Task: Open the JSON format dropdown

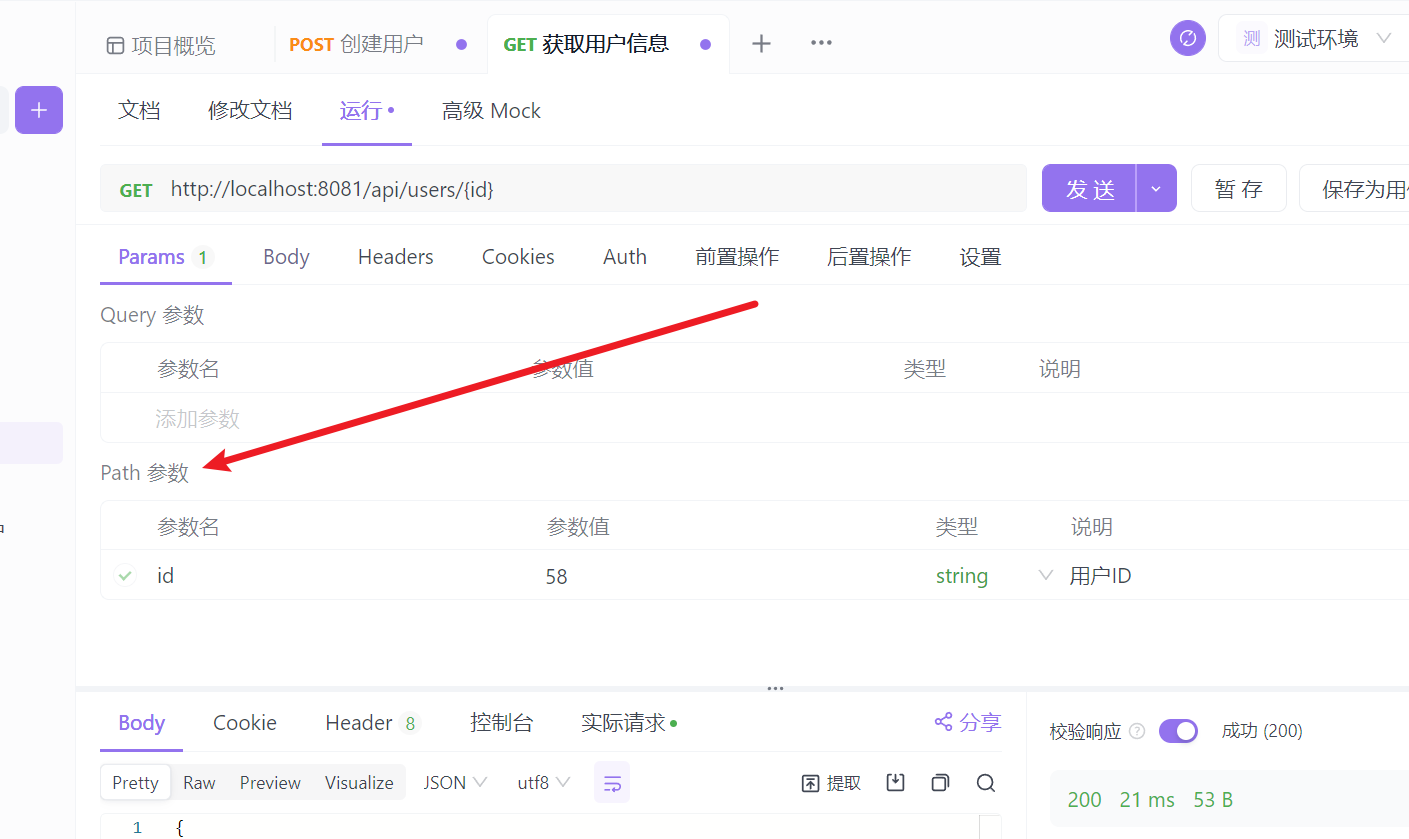Action: [x=455, y=782]
